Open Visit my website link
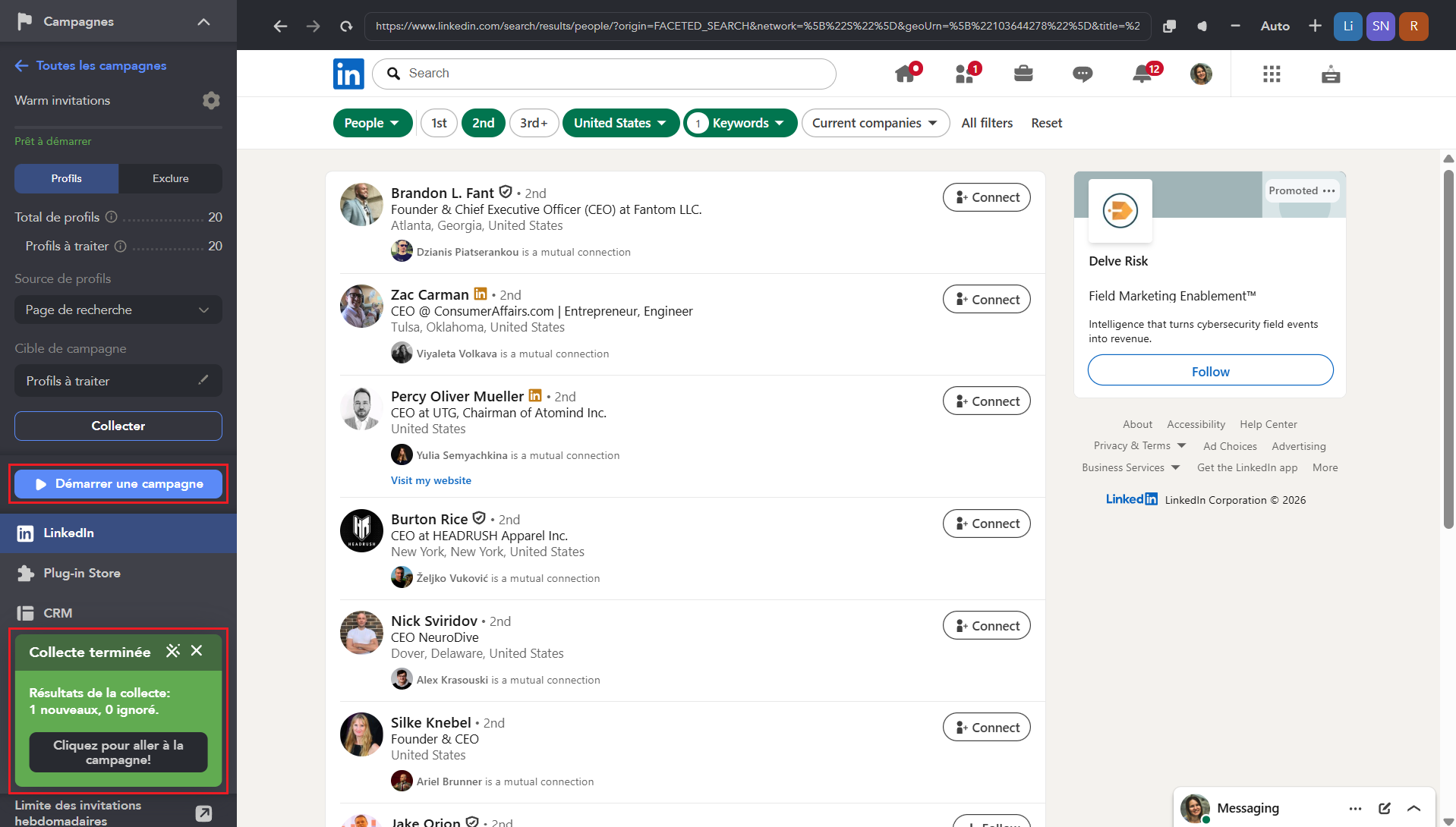Screen dimensions: 1456x827 click(x=430, y=480)
